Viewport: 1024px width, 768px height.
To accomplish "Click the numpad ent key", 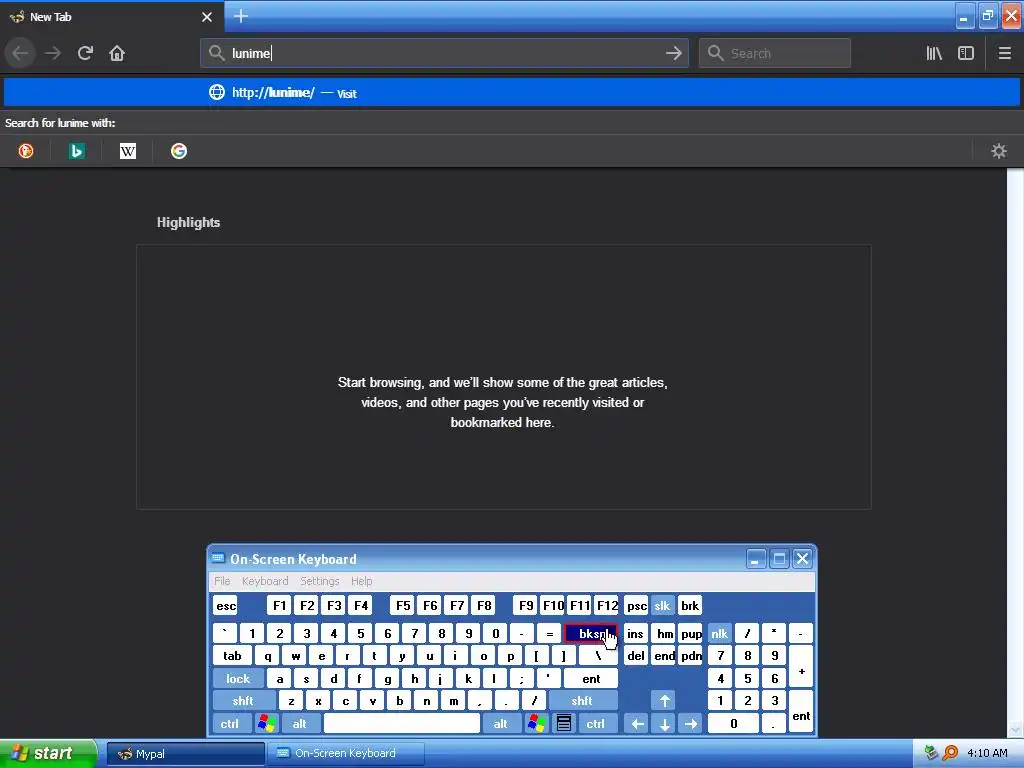I will click(x=801, y=712).
